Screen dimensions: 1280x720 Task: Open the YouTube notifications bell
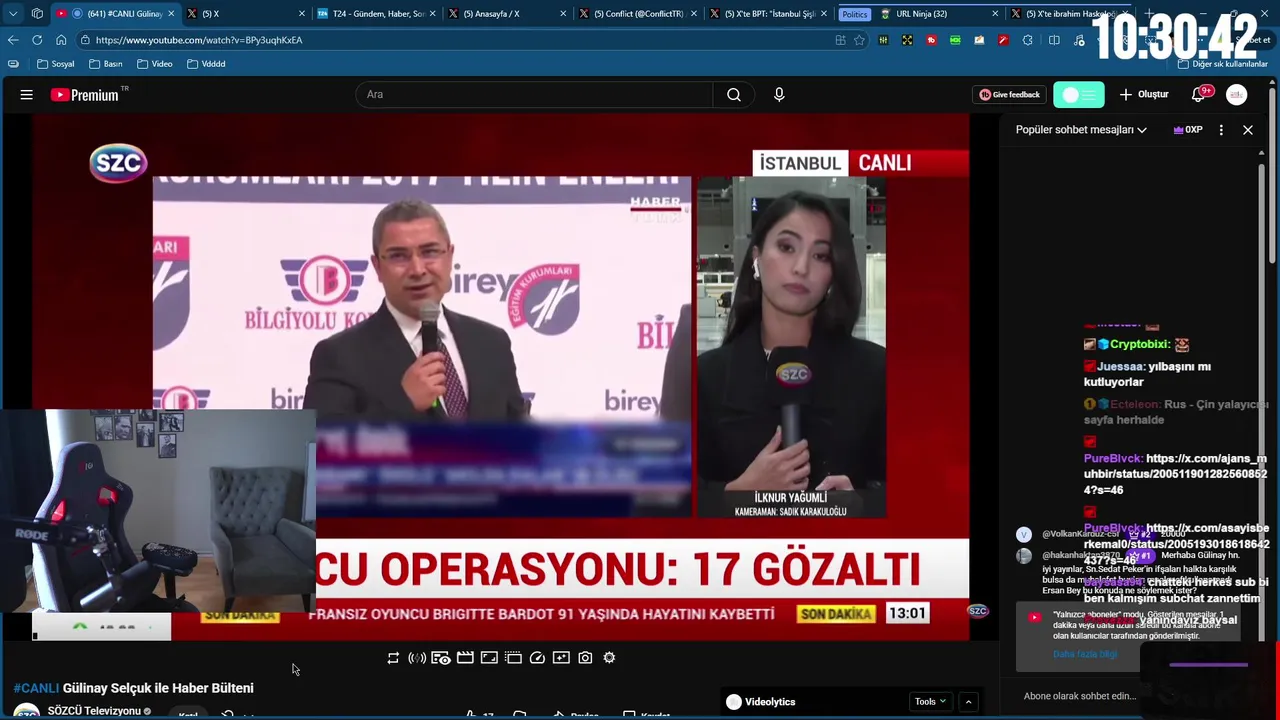pos(1199,95)
